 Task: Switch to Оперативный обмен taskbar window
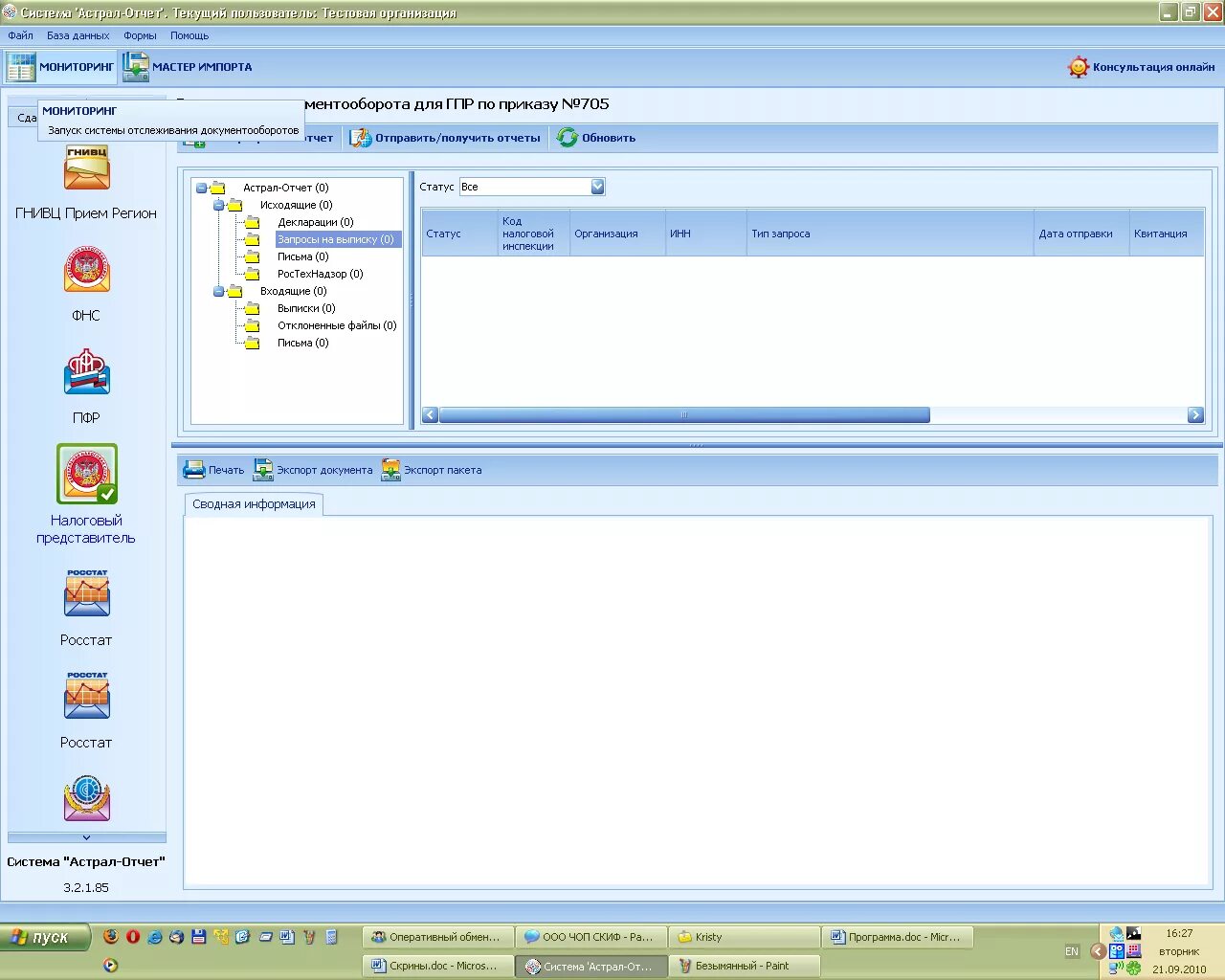click(438, 937)
